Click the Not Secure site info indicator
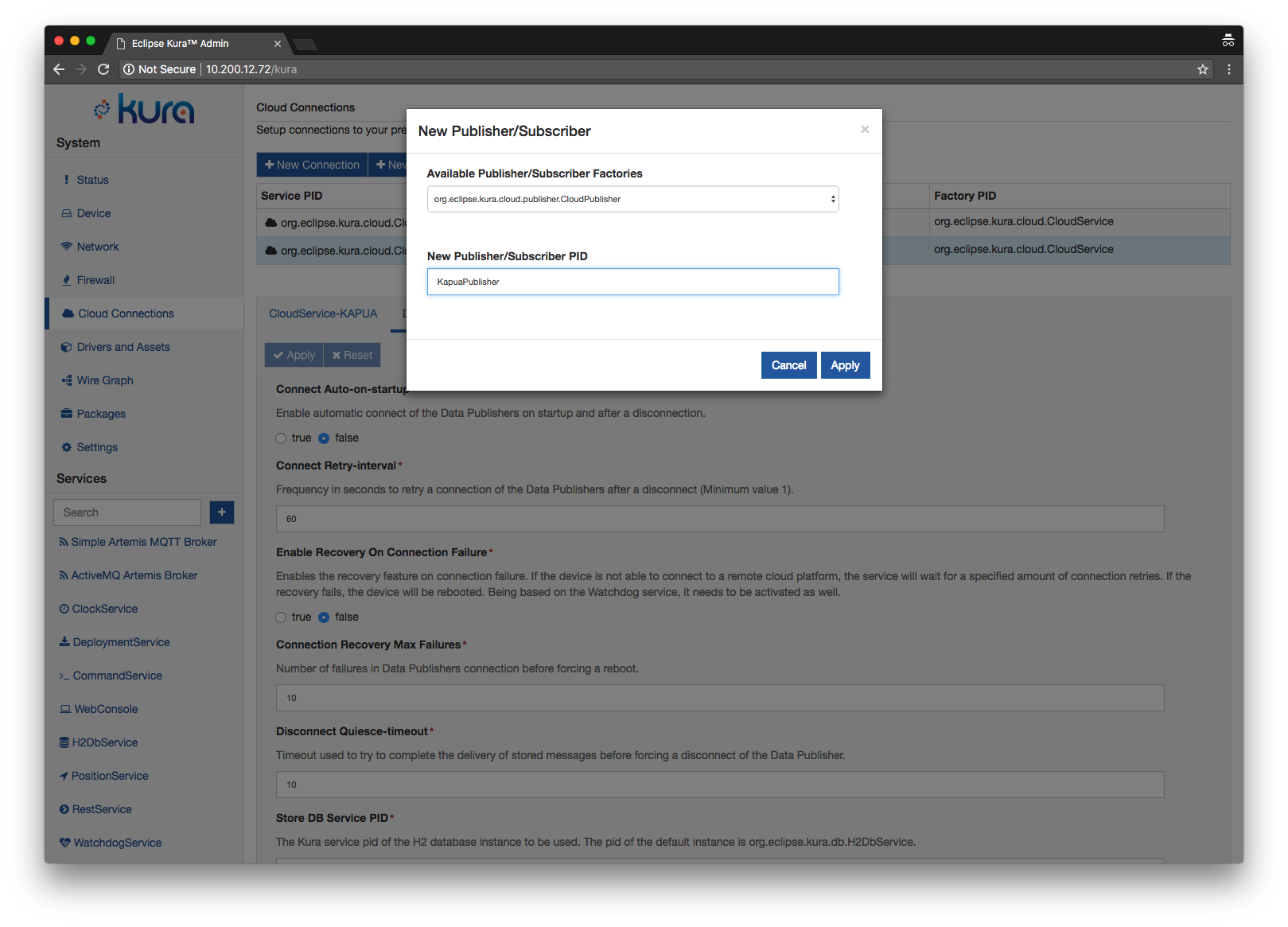 click(159, 69)
